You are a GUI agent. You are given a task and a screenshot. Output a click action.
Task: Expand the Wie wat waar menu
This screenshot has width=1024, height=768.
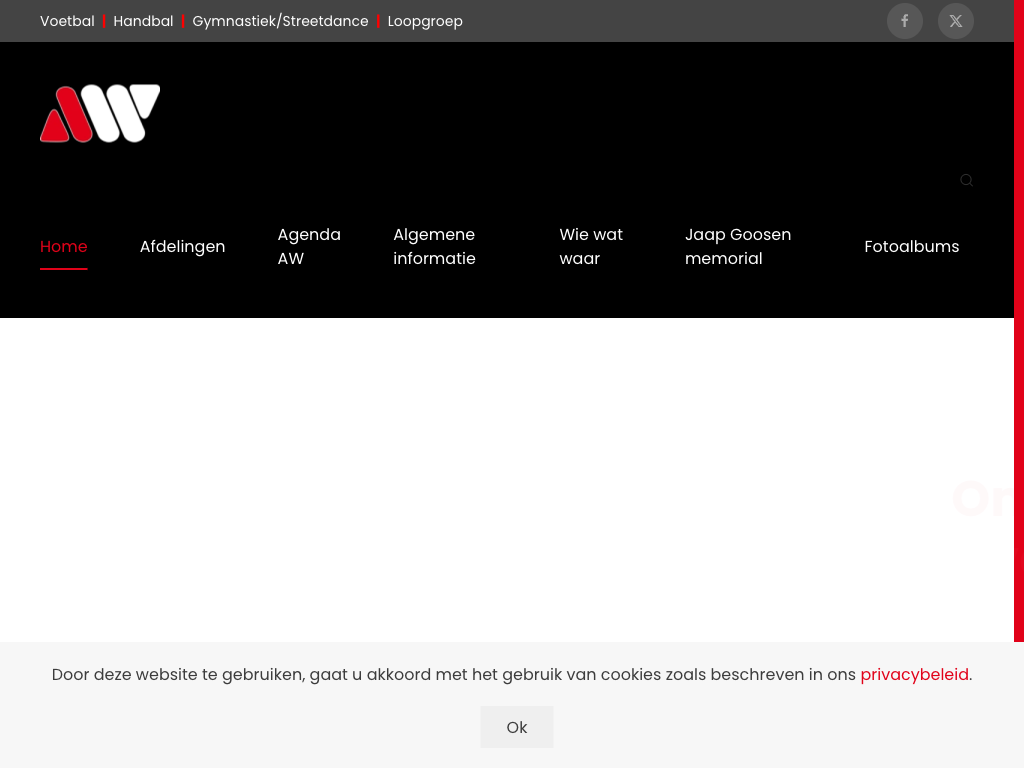pyautogui.click(x=591, y=246)
